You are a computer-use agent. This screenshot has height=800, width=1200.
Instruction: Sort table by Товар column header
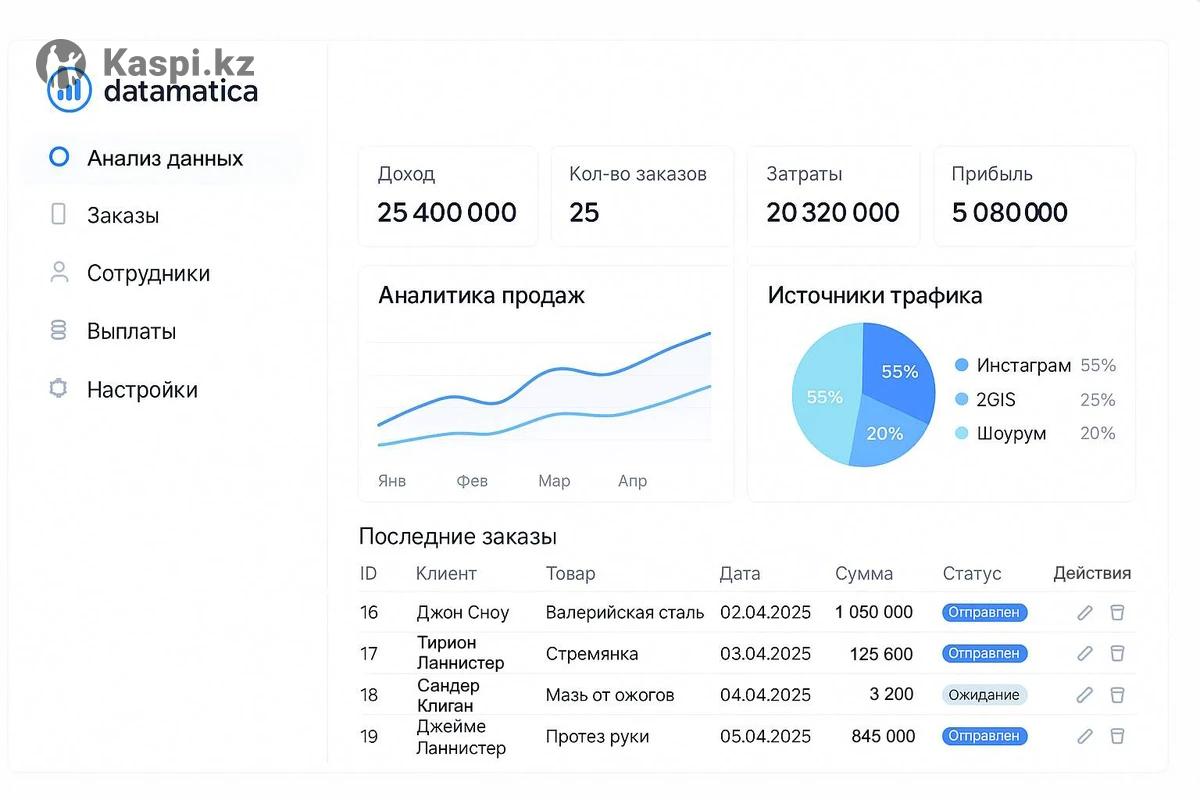tap(570, 574)
